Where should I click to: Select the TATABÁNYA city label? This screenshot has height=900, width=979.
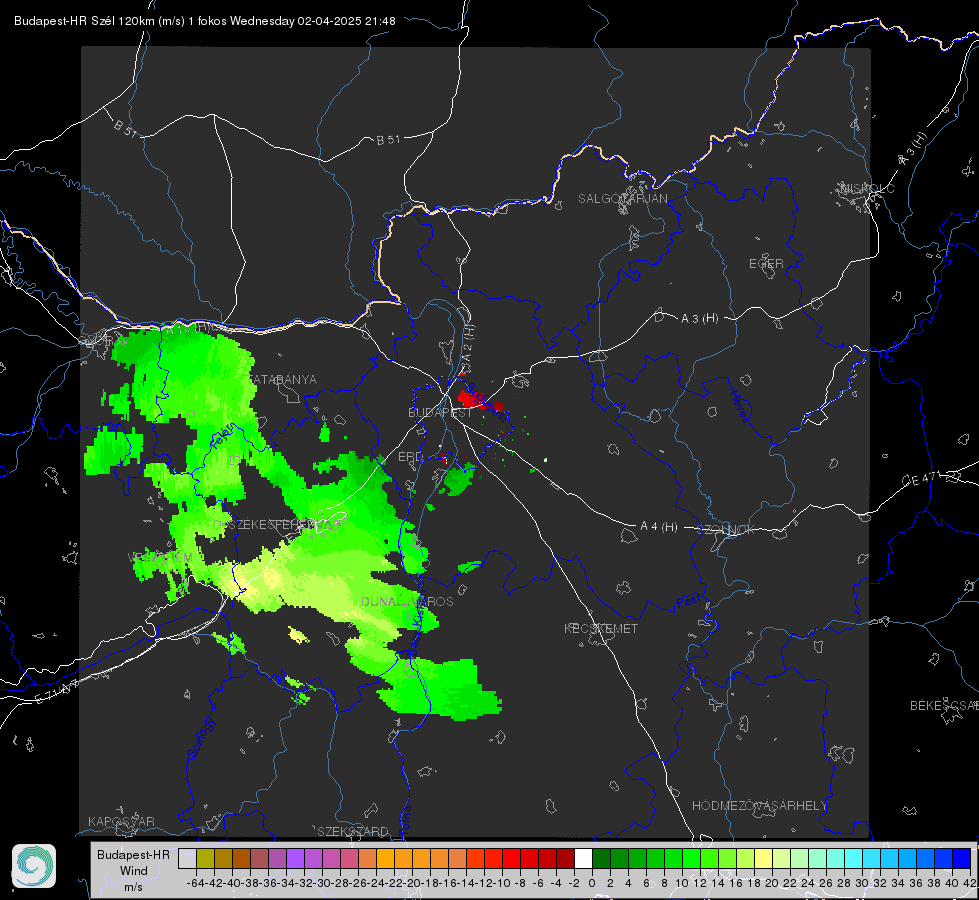click(x=283, y=380)
